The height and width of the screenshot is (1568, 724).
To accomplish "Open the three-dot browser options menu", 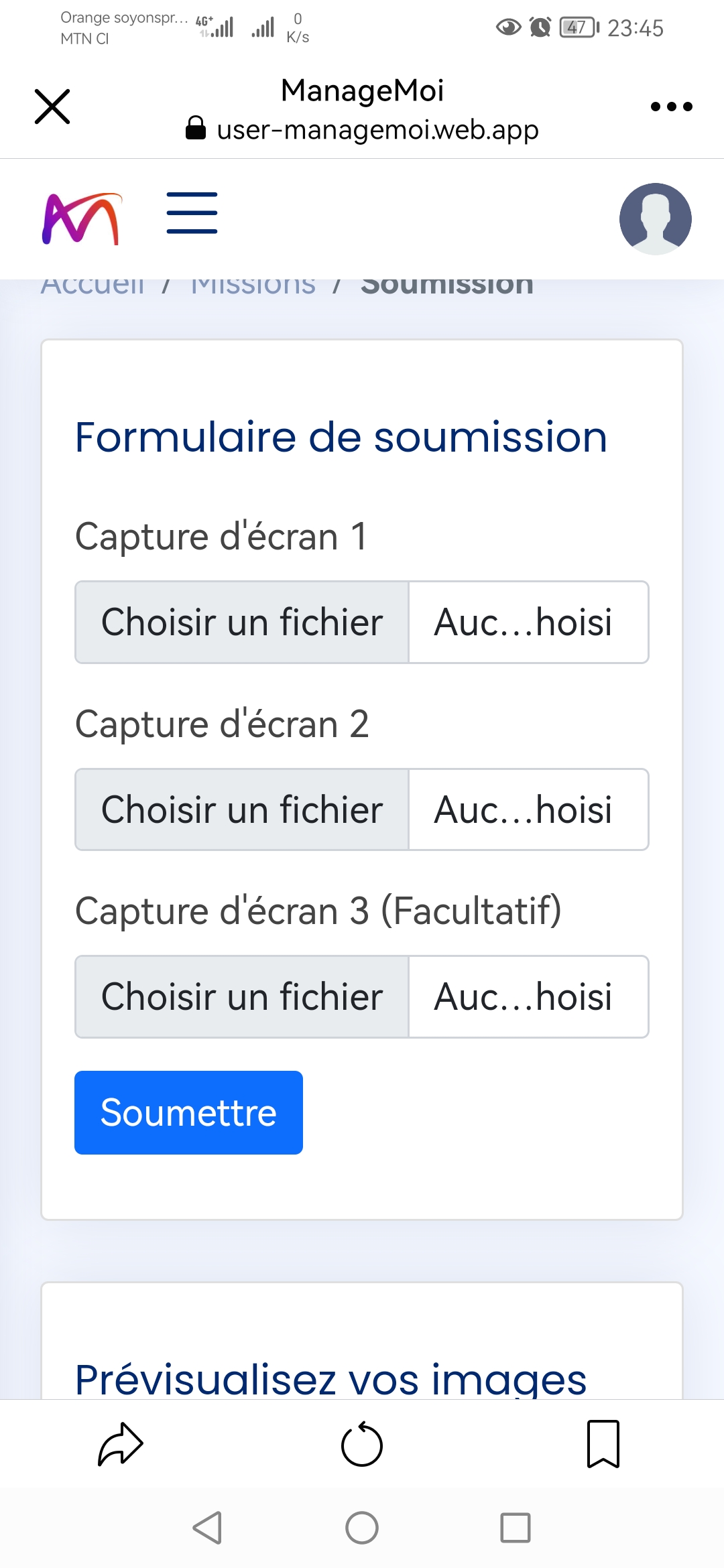I will click(671, 107).
